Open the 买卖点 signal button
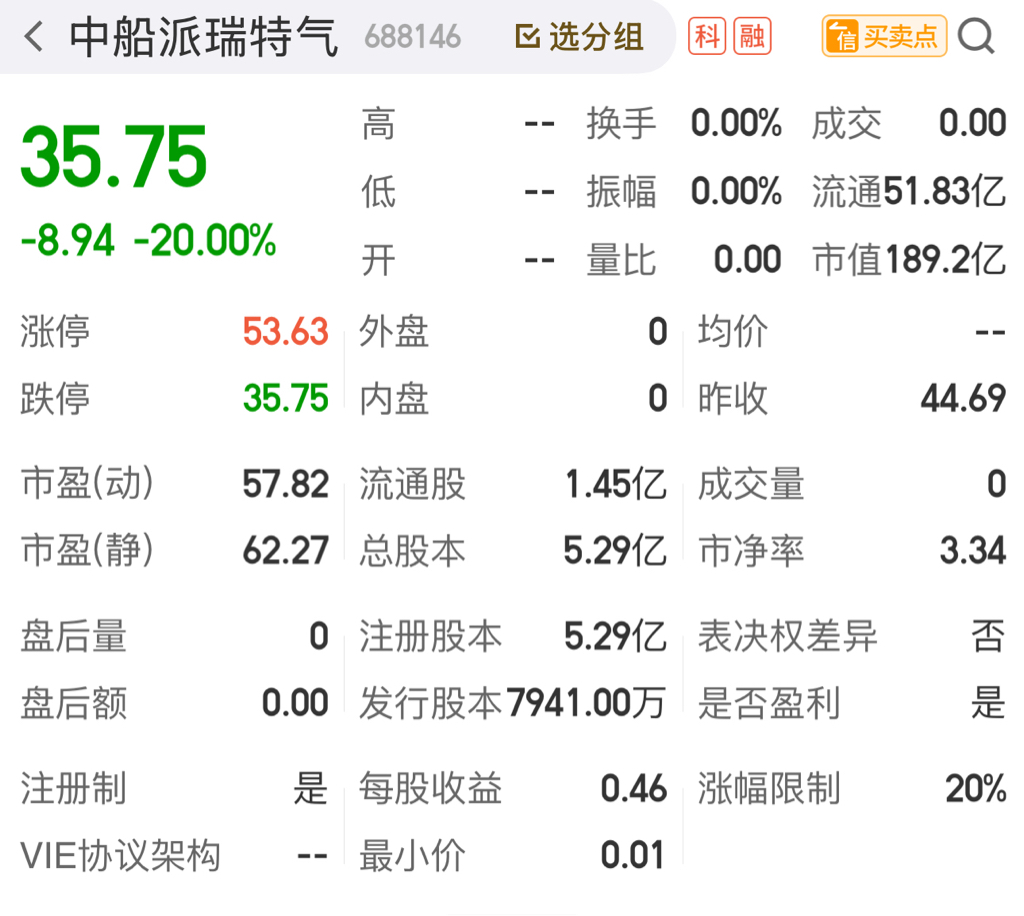Screen dimensions: 1024x916 click(884, 37)
